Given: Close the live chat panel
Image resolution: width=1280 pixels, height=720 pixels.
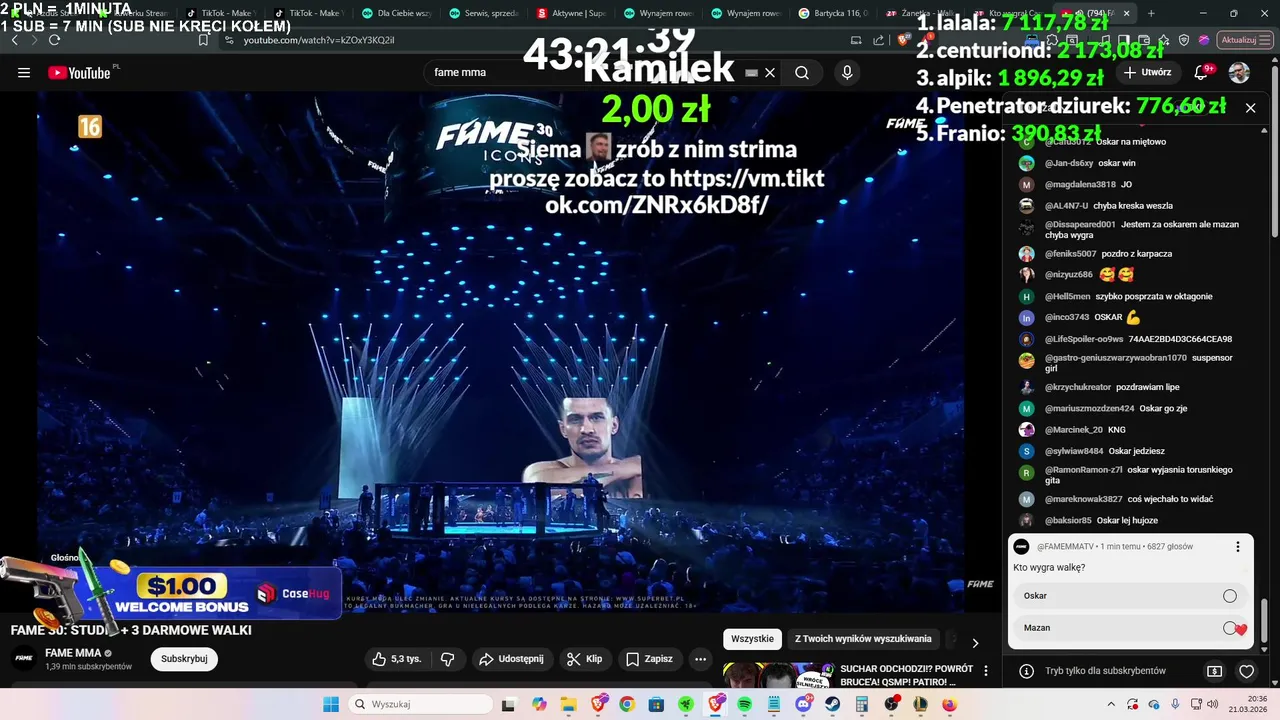Looking at the screenshot, I should [x=1250, y=108].
